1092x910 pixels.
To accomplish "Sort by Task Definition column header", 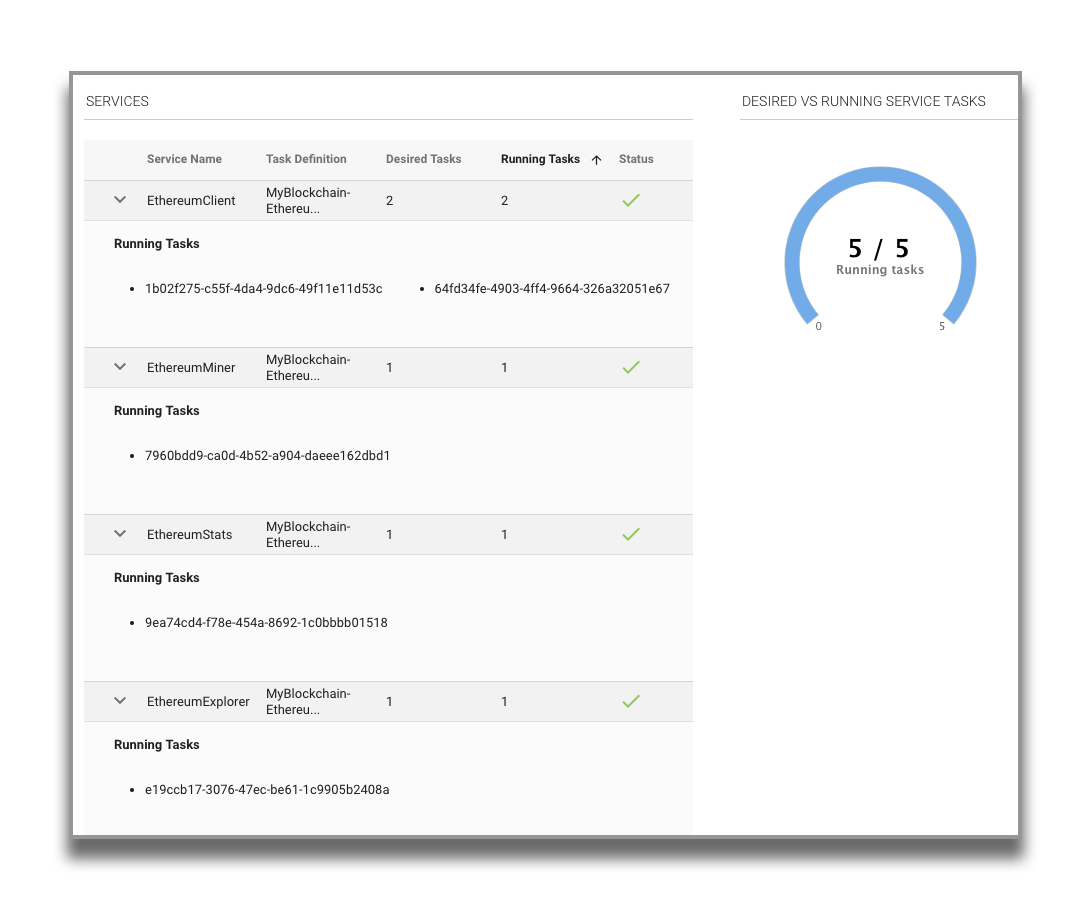I will click(x=306, y=159).
